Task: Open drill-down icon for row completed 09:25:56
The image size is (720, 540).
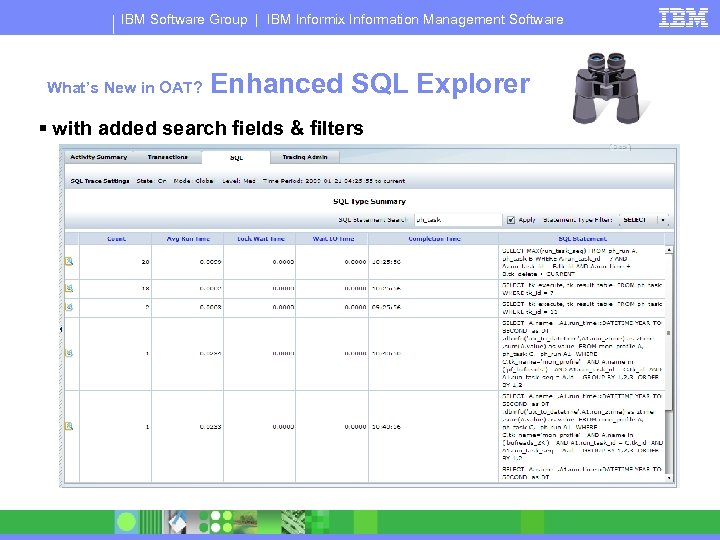Action: click(69, 307)
